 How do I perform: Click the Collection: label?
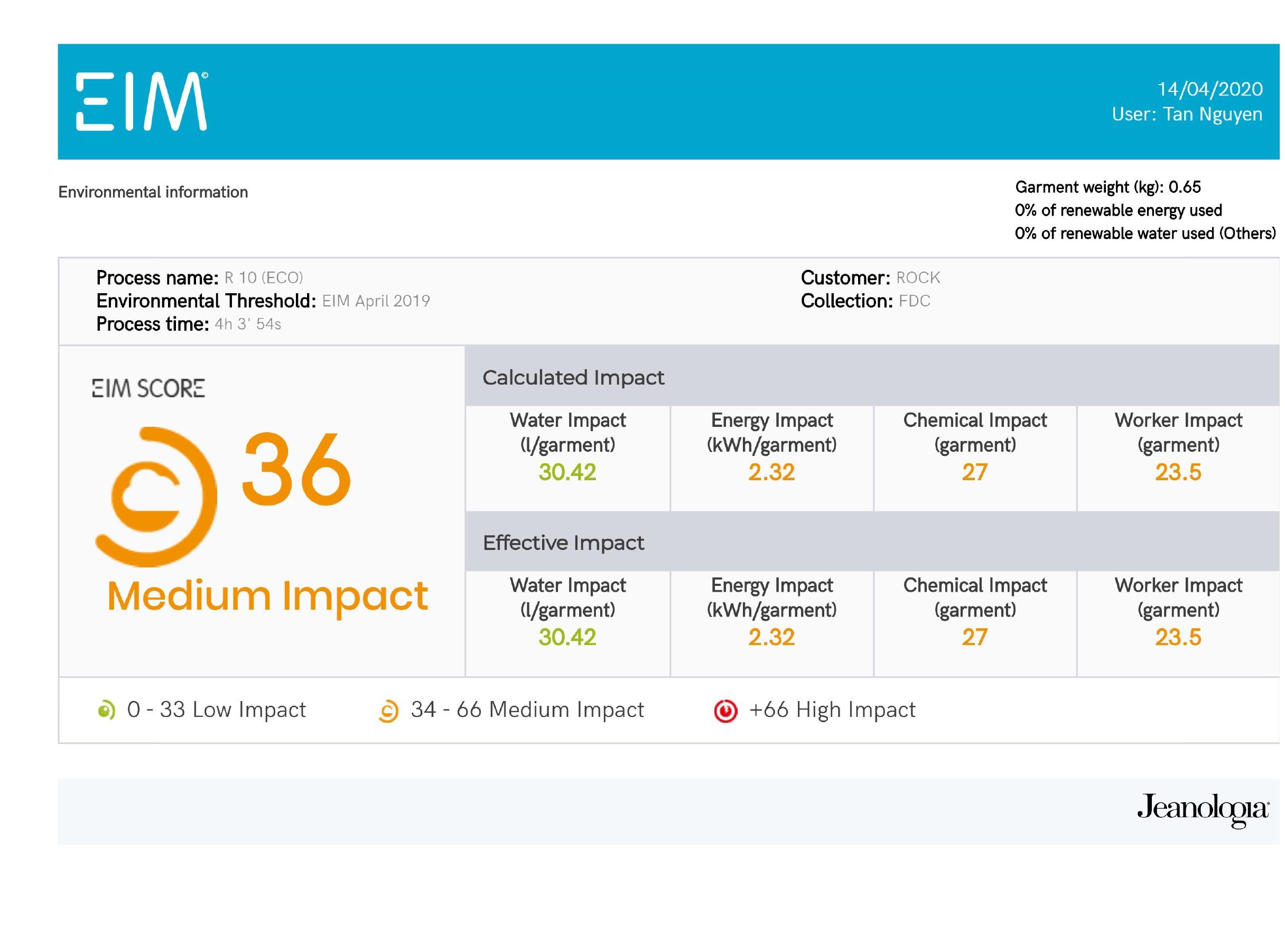click(847, 301)
